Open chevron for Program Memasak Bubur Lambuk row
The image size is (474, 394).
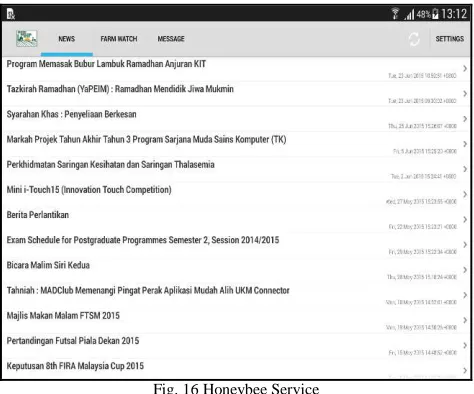[465, 69]
